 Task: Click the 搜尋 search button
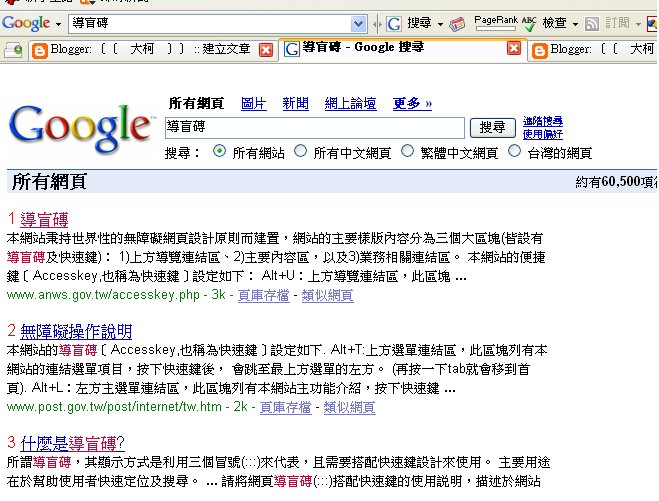493,128
